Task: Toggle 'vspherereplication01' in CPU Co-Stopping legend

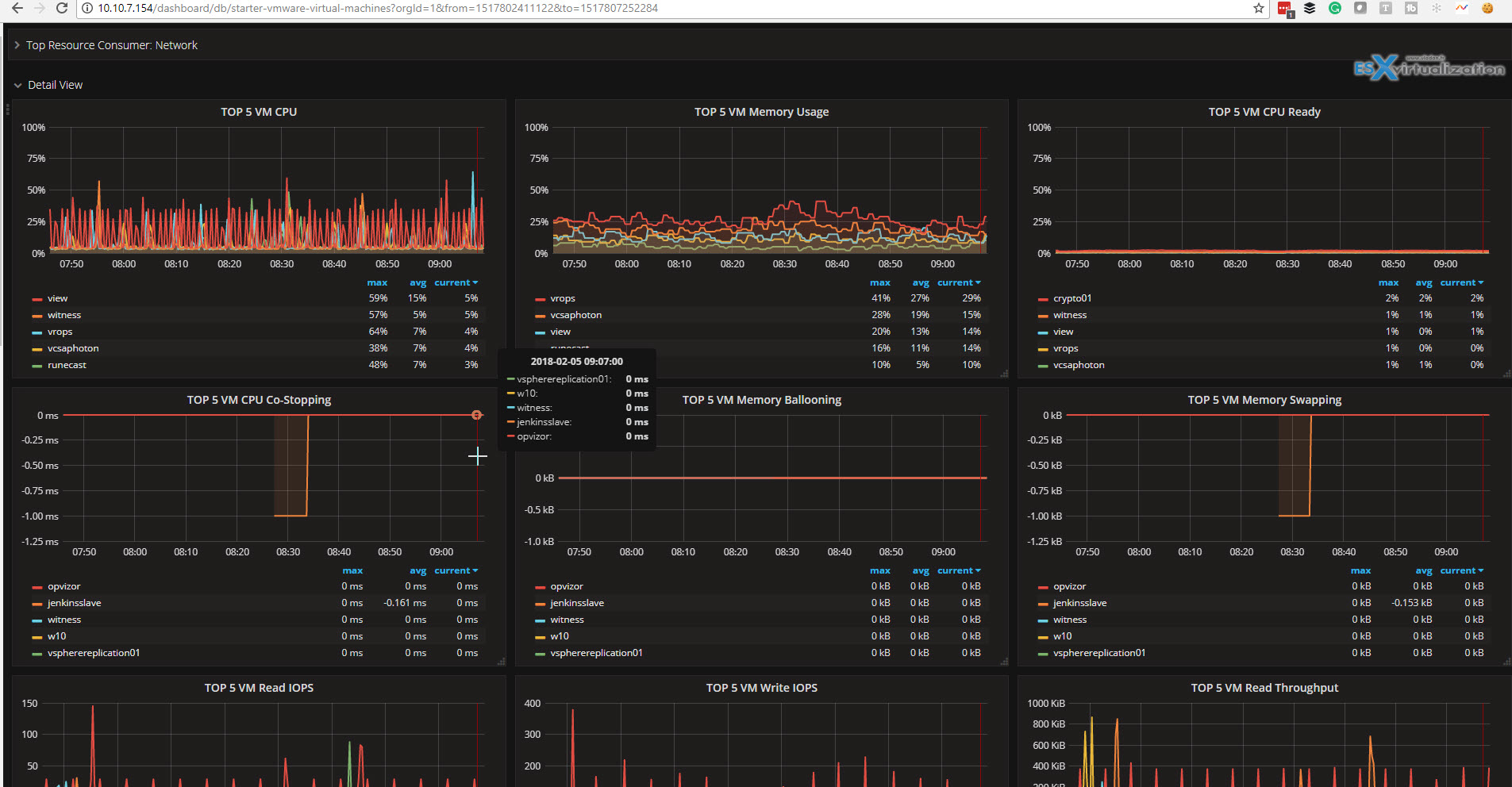Action: [x=94, y=653]
